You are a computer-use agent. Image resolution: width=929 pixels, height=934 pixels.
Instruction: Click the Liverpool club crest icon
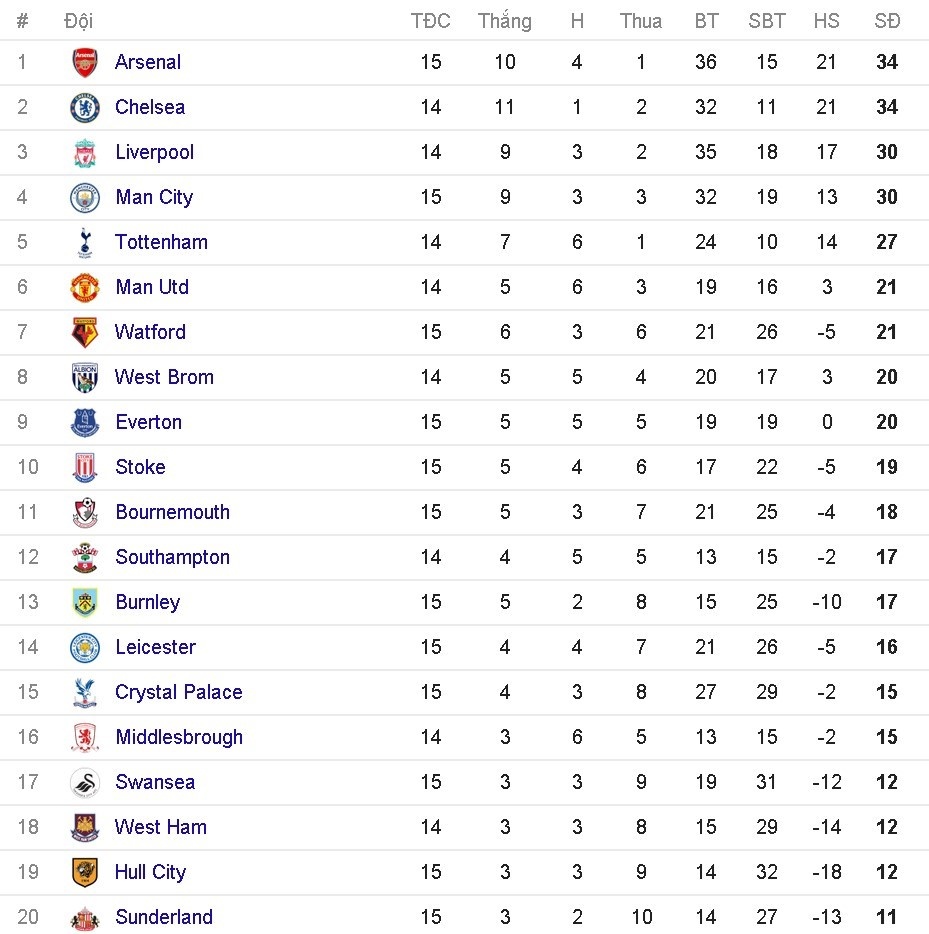[85, 152]
